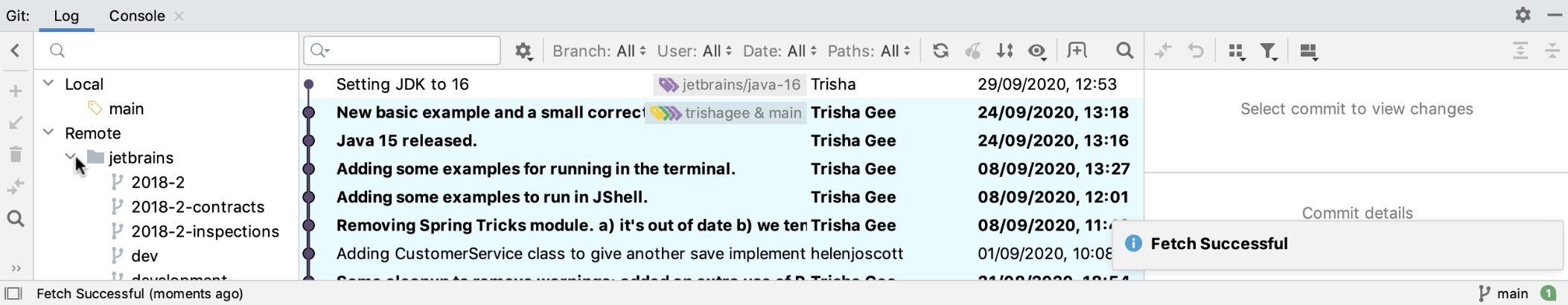The width and height of the screenshot is (1568, 305).
Task: Toggle the details layout icon
Action: point(1309,51)
